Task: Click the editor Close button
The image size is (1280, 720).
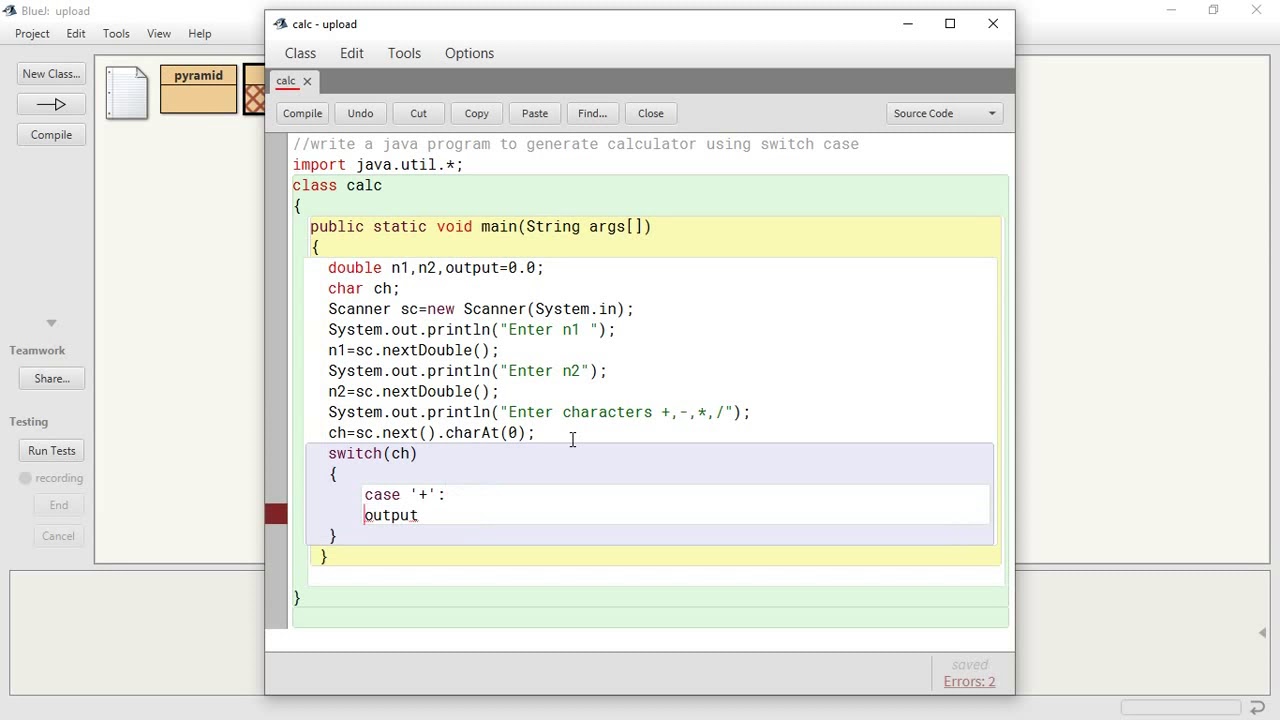Action: [x=650, y=113]
